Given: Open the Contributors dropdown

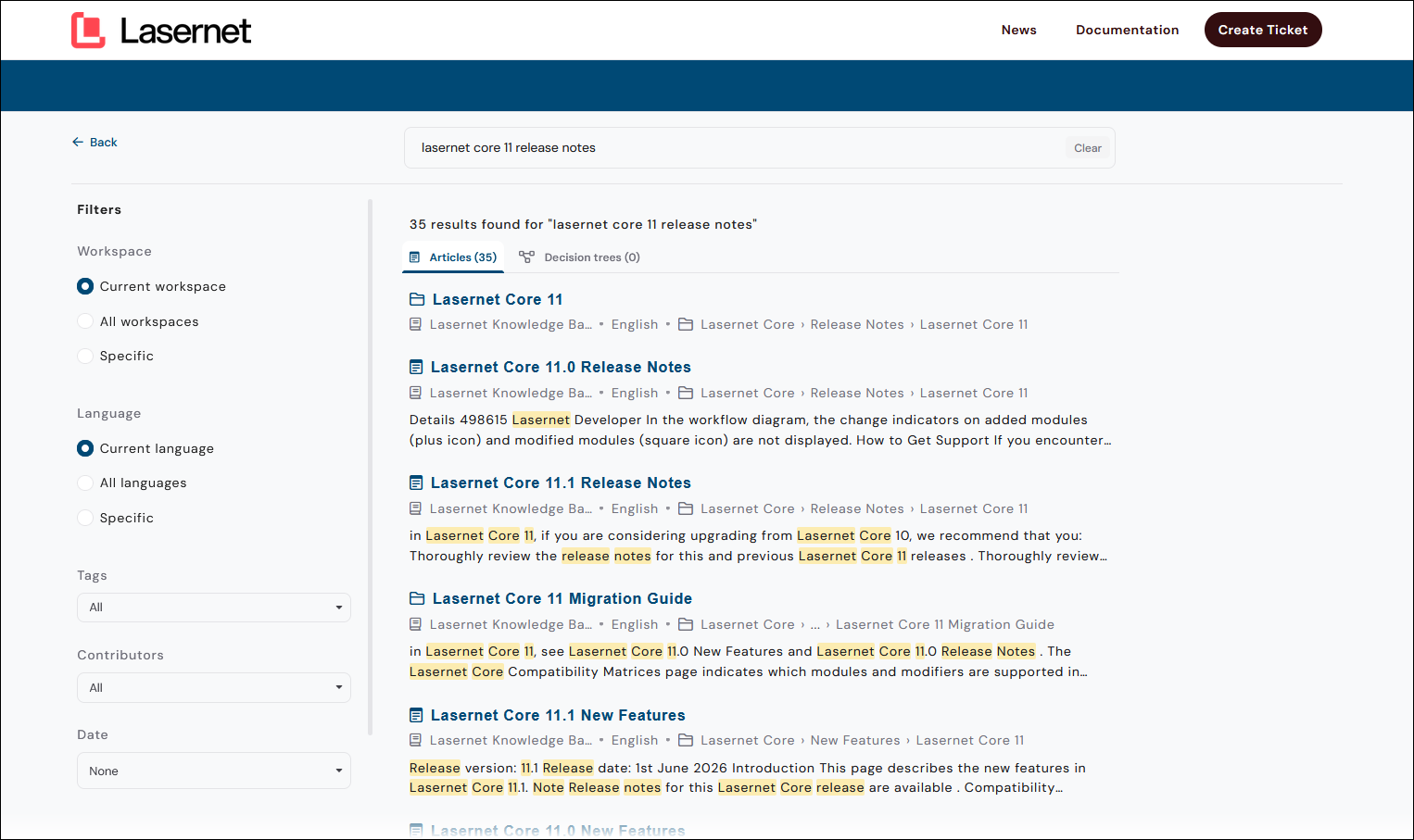Looking at the screenshot, I should [x=214, y=688].
